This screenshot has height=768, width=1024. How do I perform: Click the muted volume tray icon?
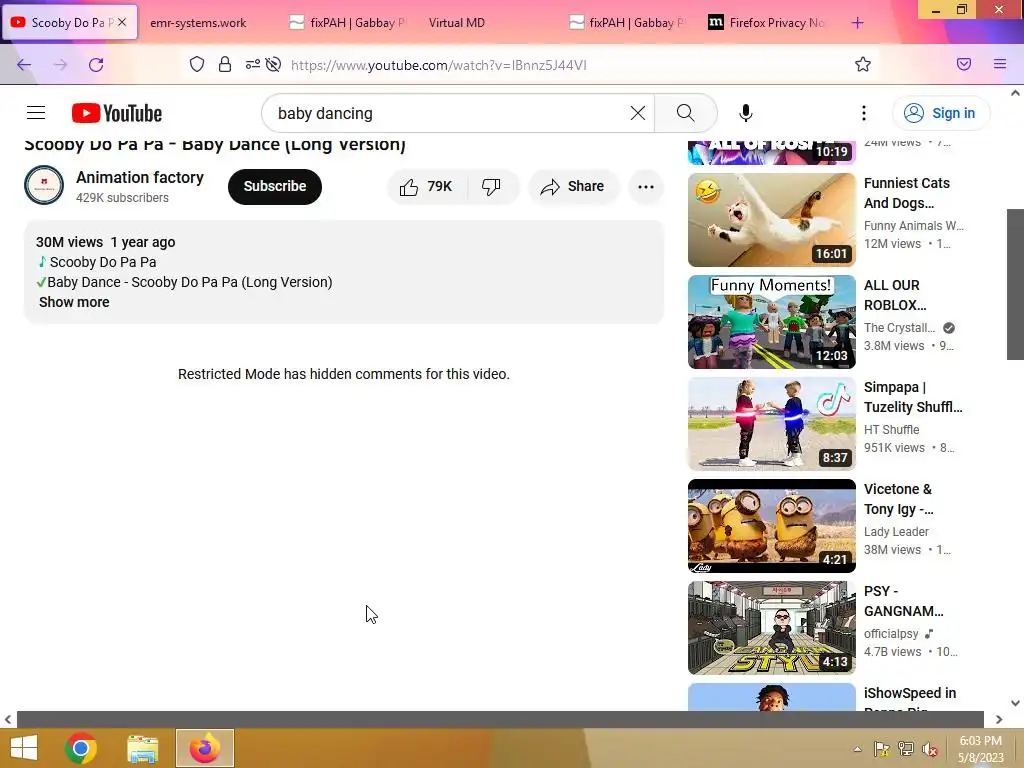(x=930, y=749)
